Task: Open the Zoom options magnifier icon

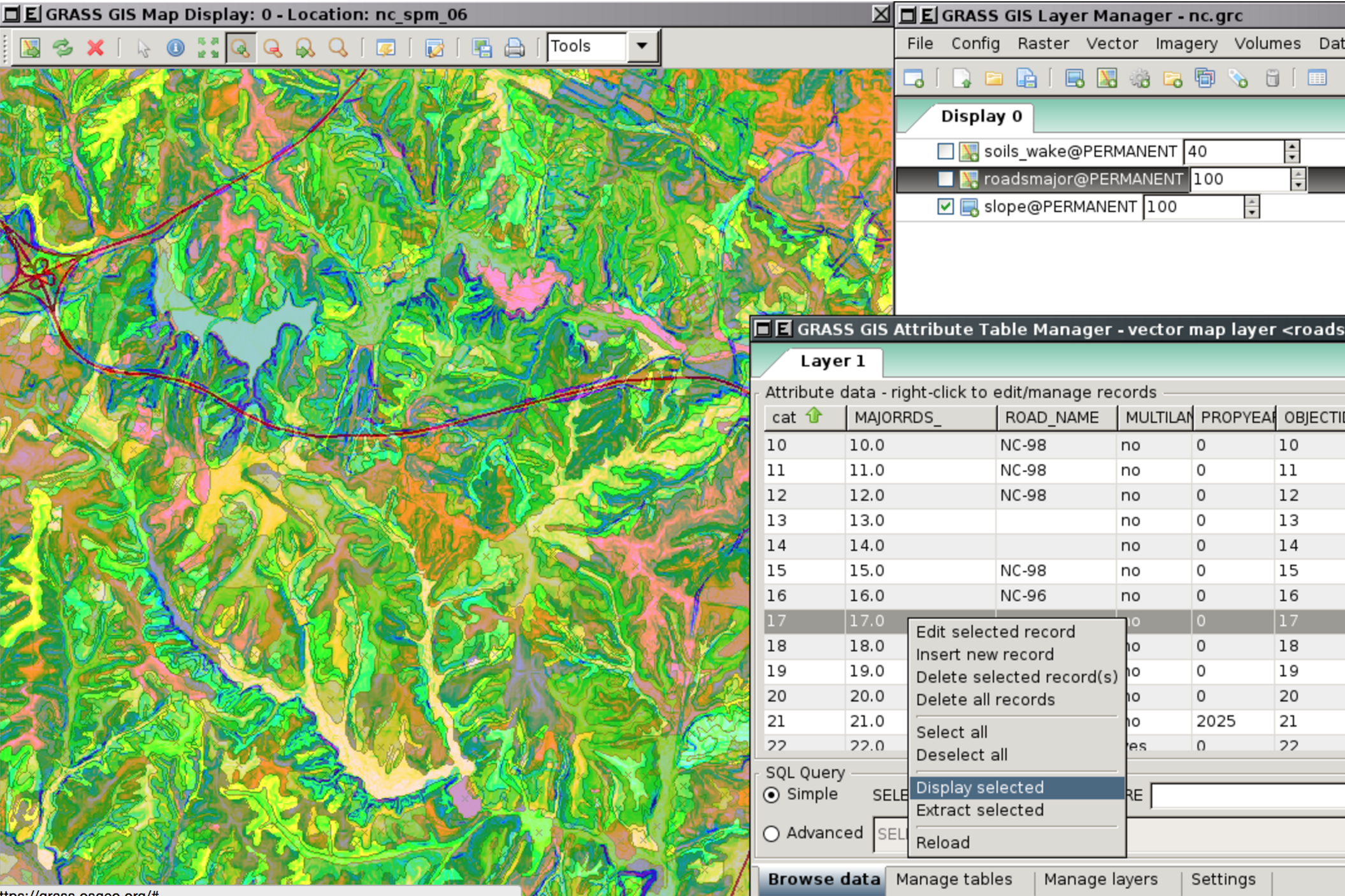Action: [x=338, y=47]
